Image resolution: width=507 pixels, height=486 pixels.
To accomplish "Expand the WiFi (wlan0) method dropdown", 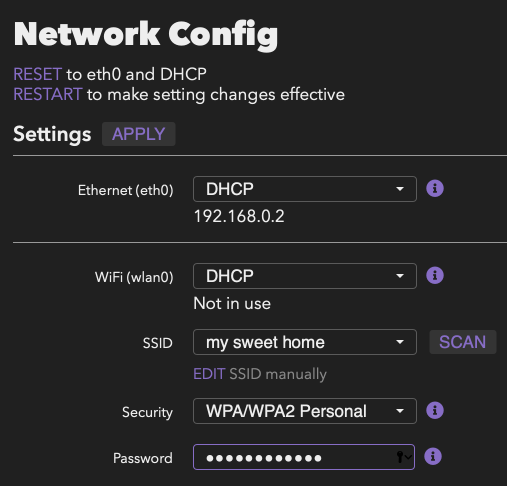I will (x=305, y=276).
